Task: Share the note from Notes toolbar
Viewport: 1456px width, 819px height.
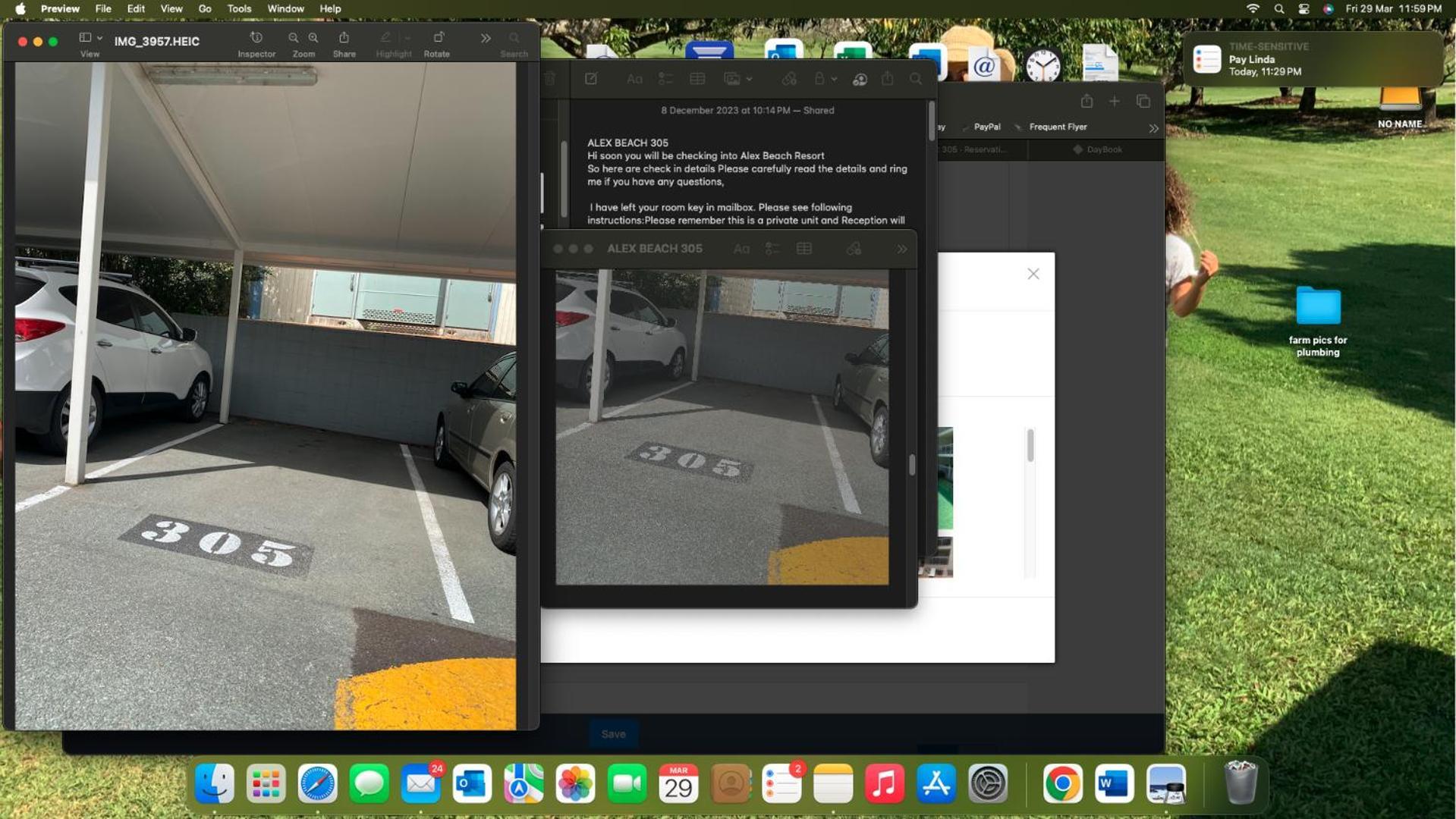Action: 887,79
